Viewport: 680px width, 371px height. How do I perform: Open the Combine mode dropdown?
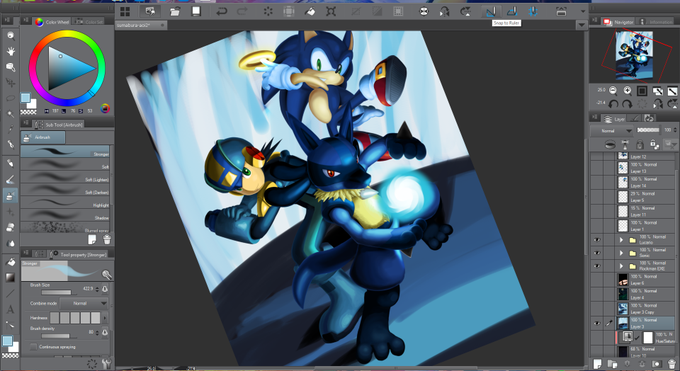(84, 303)
